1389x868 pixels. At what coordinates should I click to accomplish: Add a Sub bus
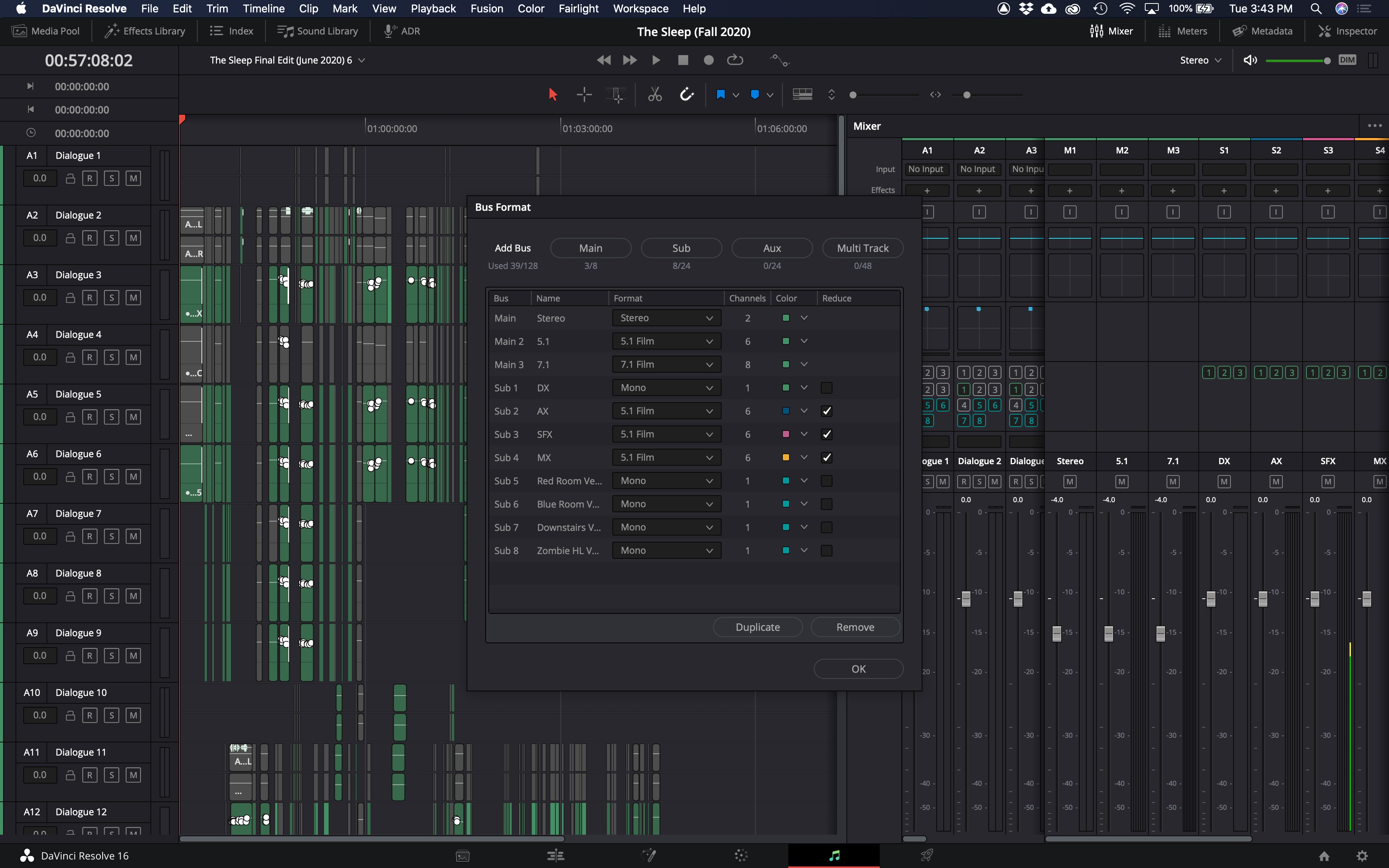click(x=681, y=248)
